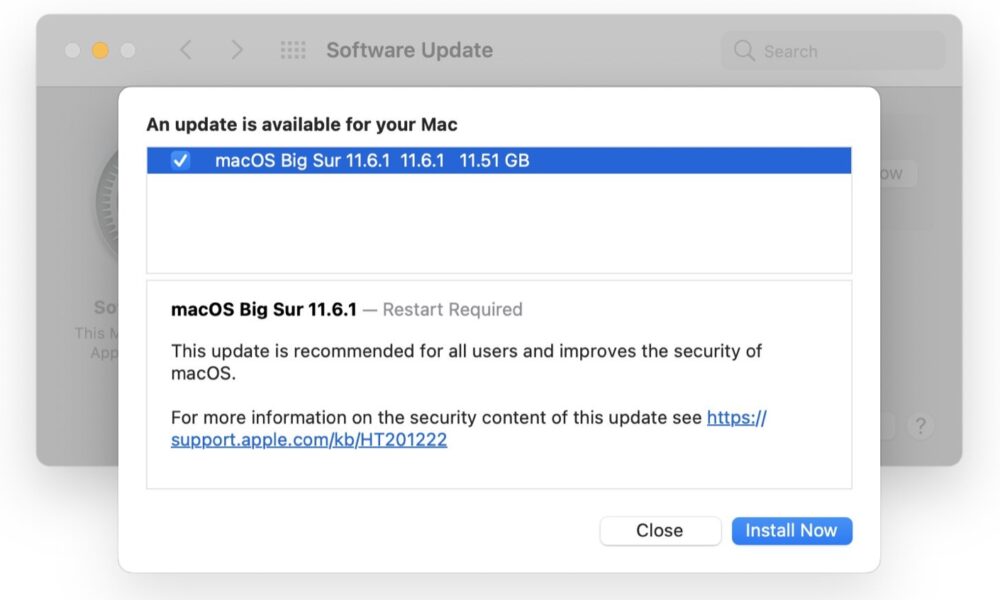The width and height of the screenshot is (1000, 600).
Task: Open the support.apple.com HT201222 link
Action: pos(469,428)
